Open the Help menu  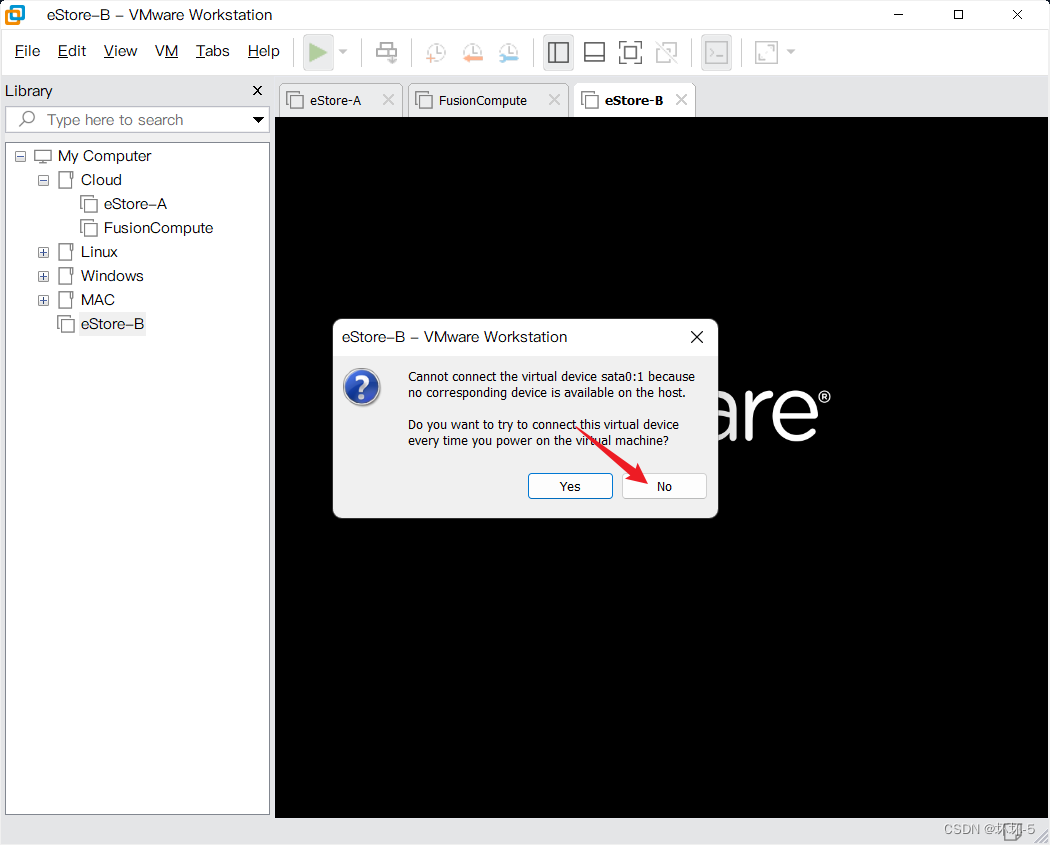263,51
